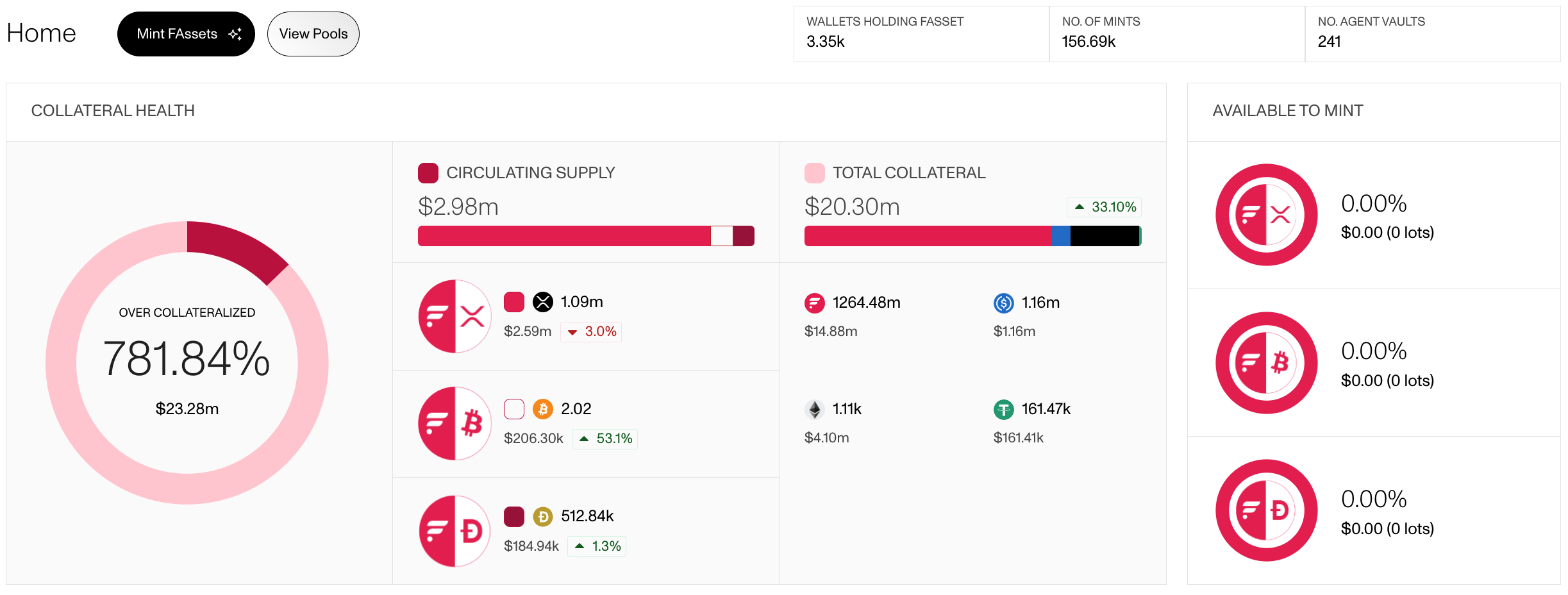Select the FDOGE ring icon under Available to Mint
Image resolution: width=1568 pixels, height=595 pixels.
pyautogui.click(x=1266, y=510)
